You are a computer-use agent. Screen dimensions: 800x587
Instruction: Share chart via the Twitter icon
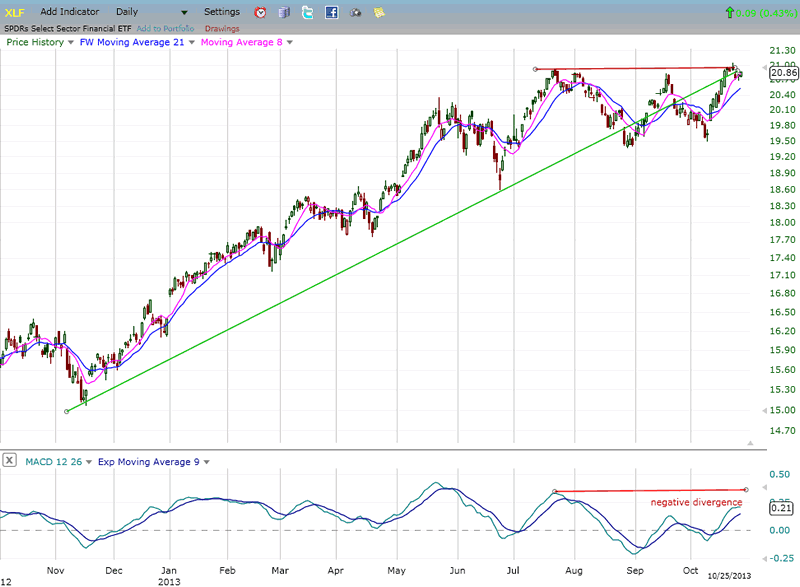307,13
